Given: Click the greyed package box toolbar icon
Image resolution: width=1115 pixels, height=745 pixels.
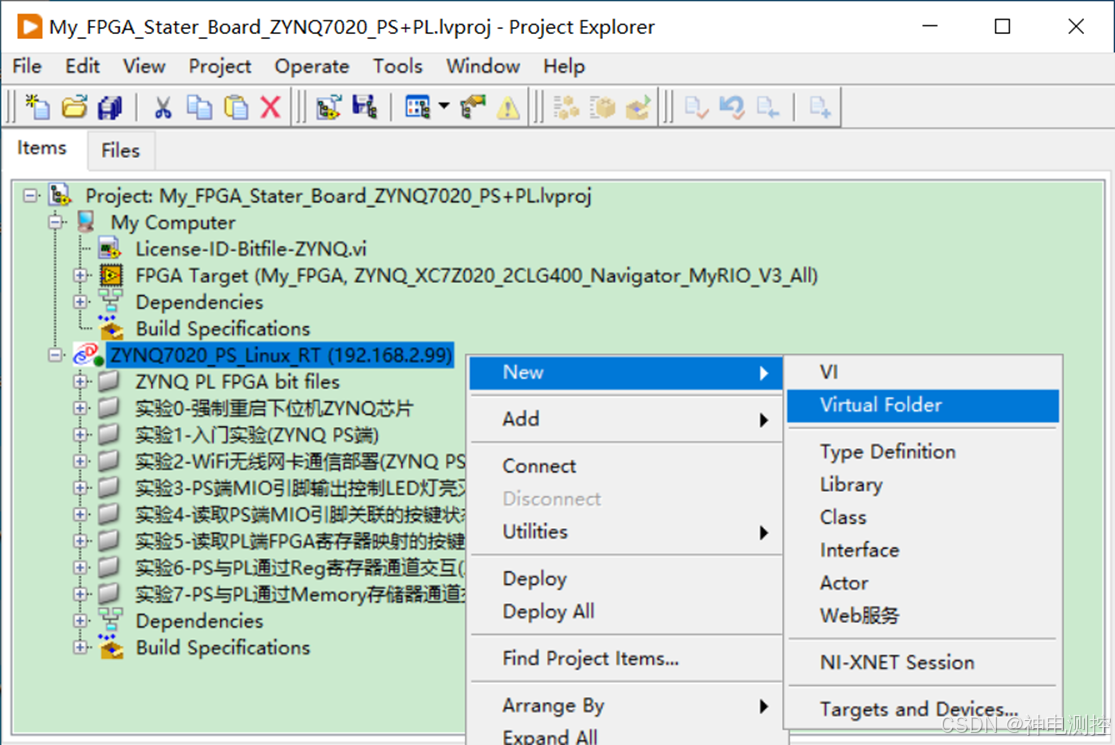Looking at the screenshot, I should pyautogui.click(x=603, y=107).
